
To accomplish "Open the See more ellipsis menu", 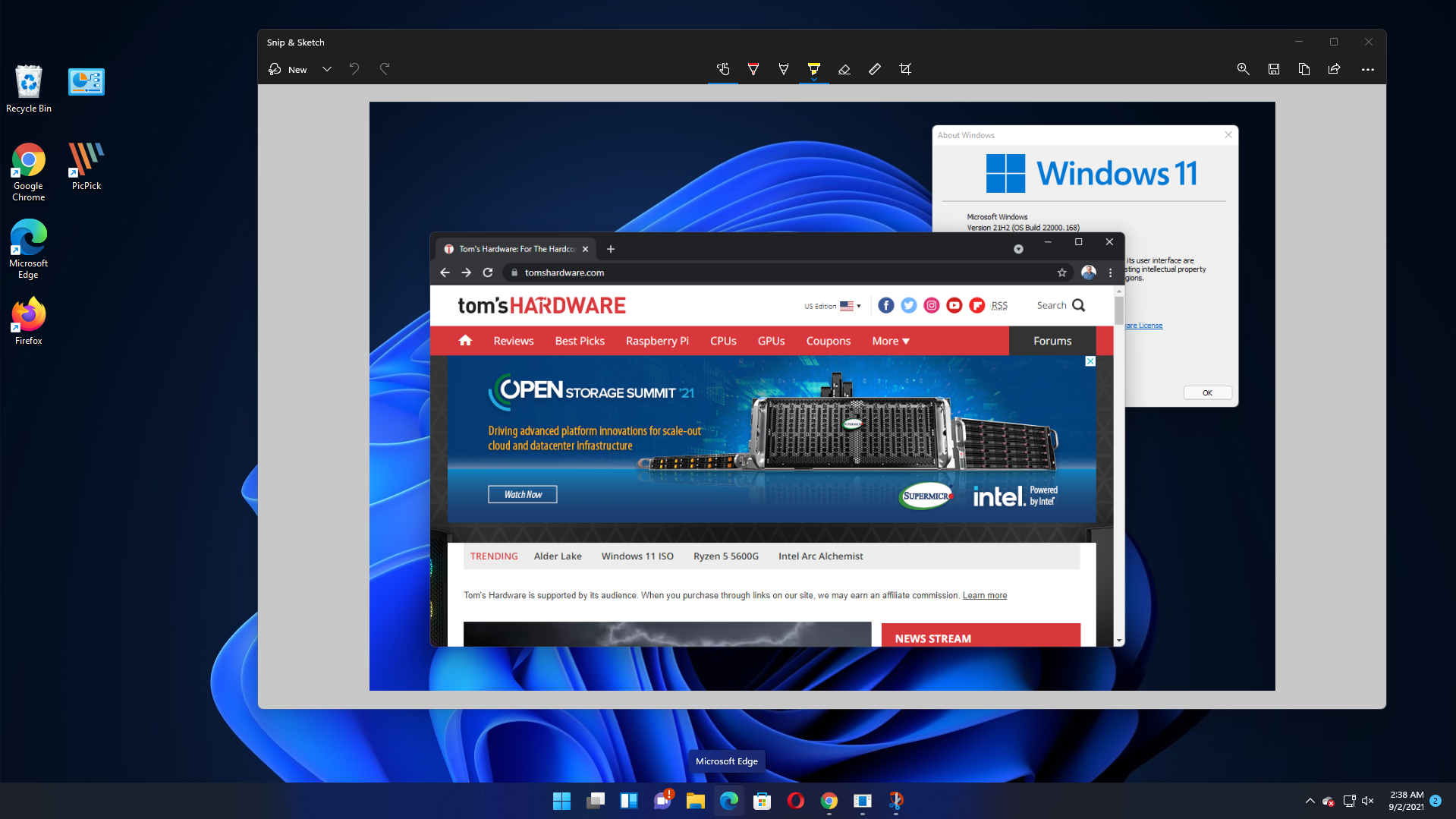I will pos(1367,69).
